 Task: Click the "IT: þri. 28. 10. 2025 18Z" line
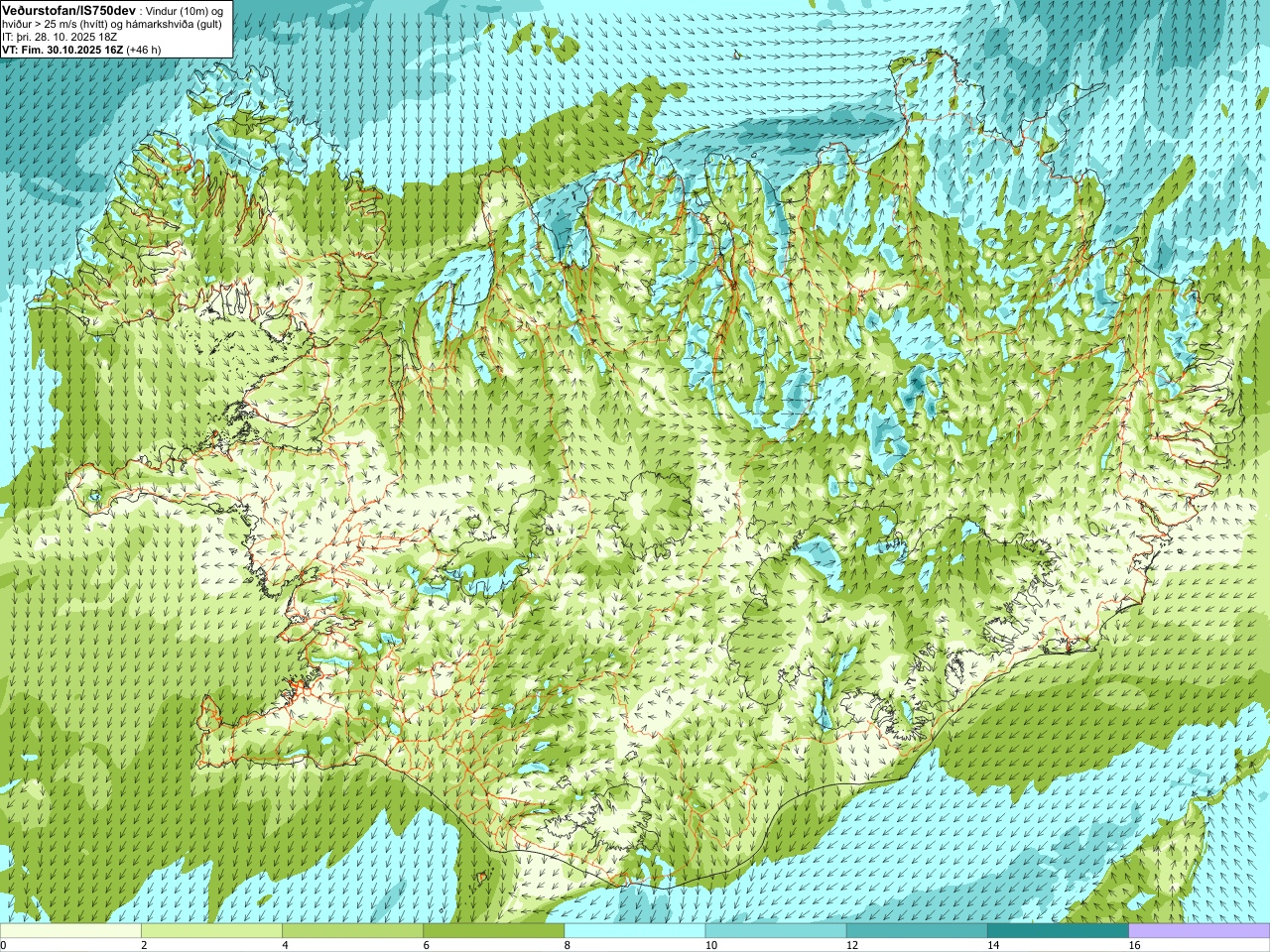[60, 37]
